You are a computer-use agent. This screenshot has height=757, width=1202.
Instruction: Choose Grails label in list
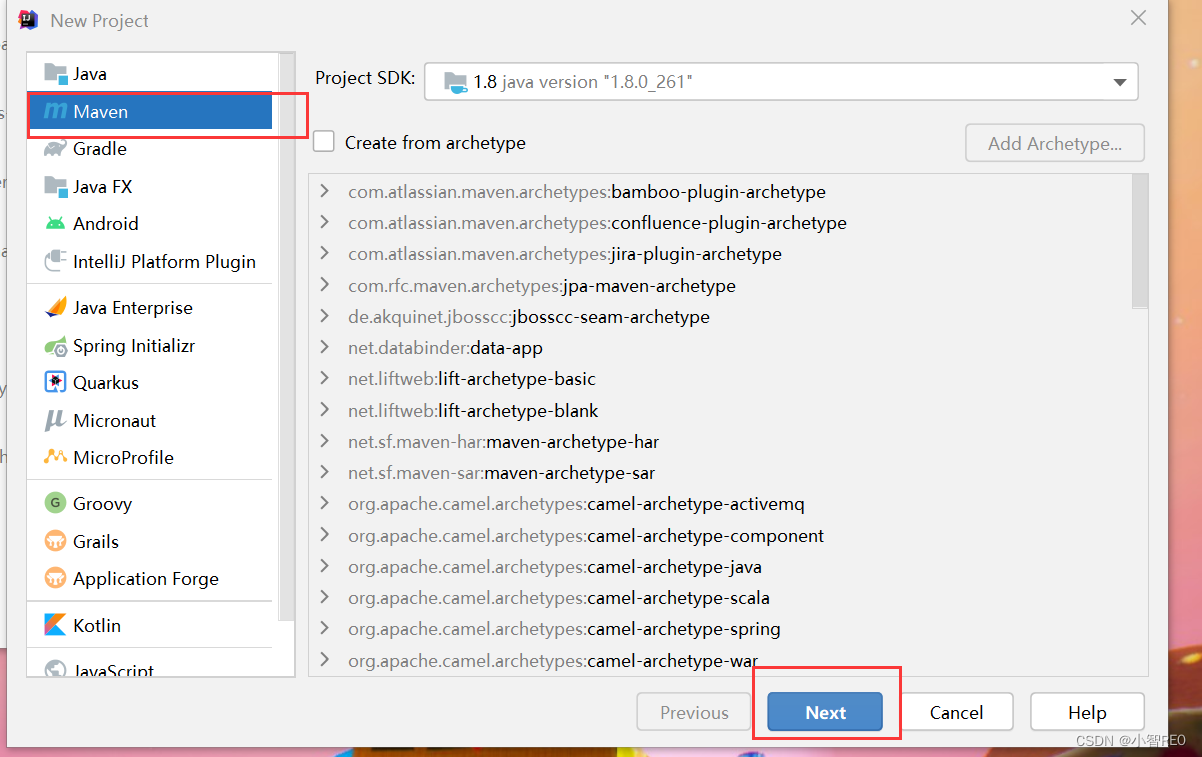click(x=96, y=542)
